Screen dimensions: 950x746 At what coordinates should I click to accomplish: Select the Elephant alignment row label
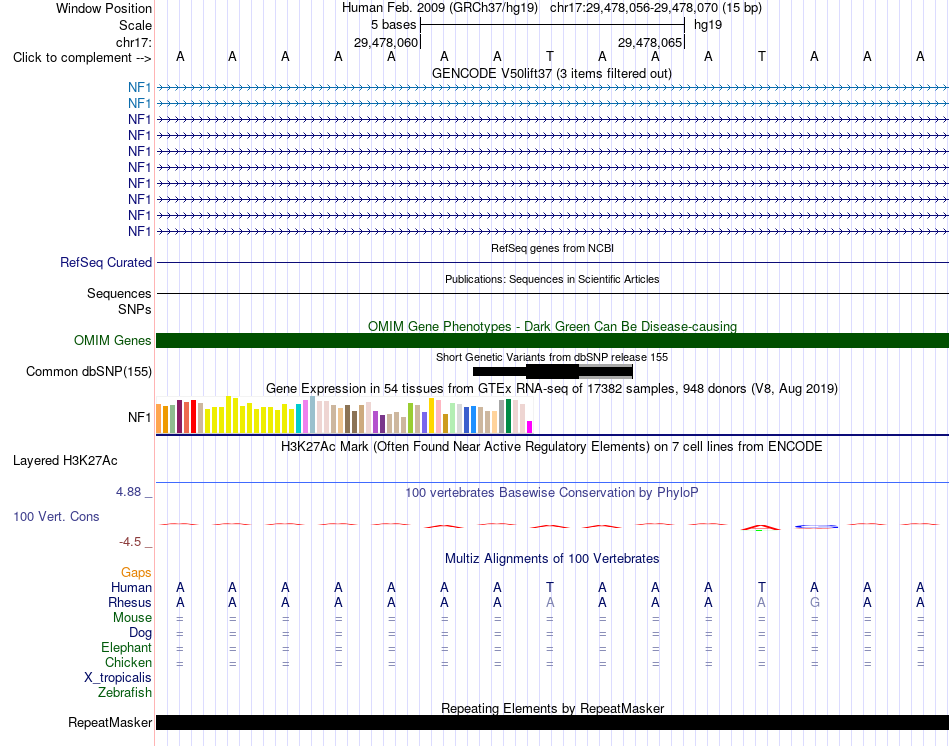click(127, 648)
